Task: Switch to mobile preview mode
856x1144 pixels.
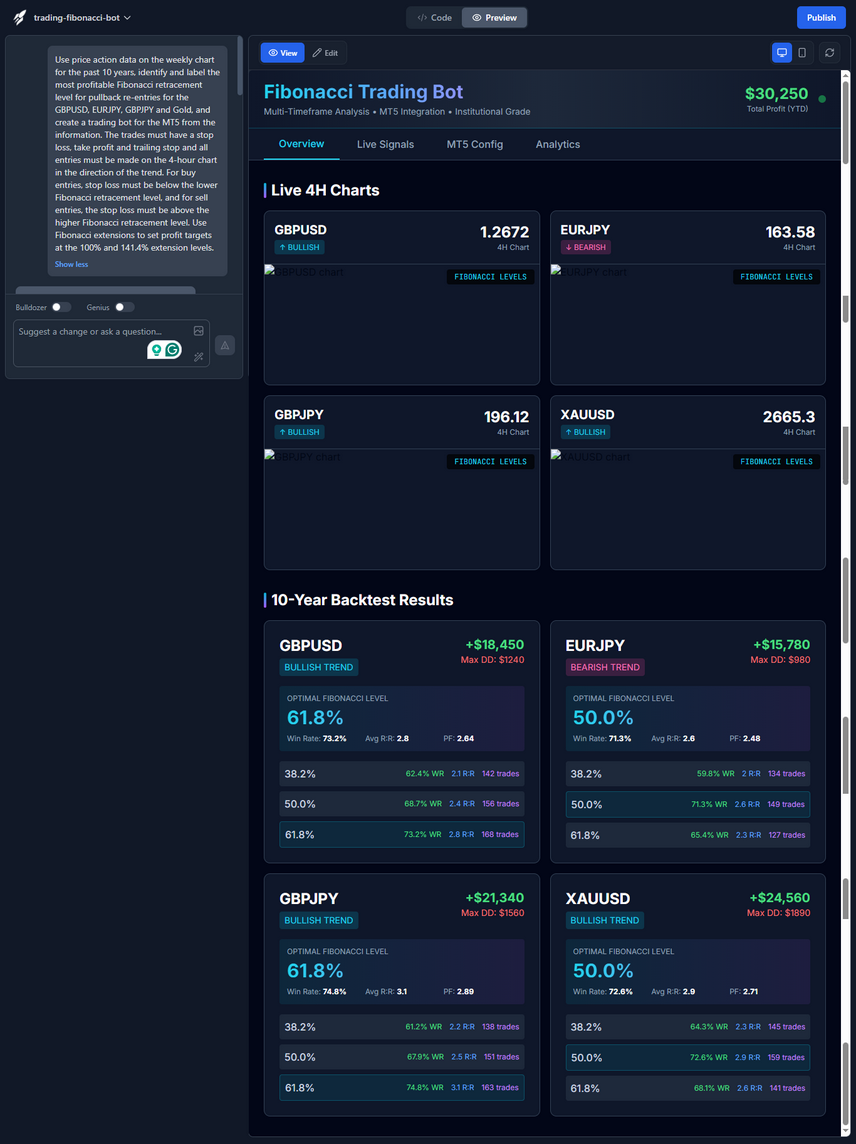Action: (802, 53)
